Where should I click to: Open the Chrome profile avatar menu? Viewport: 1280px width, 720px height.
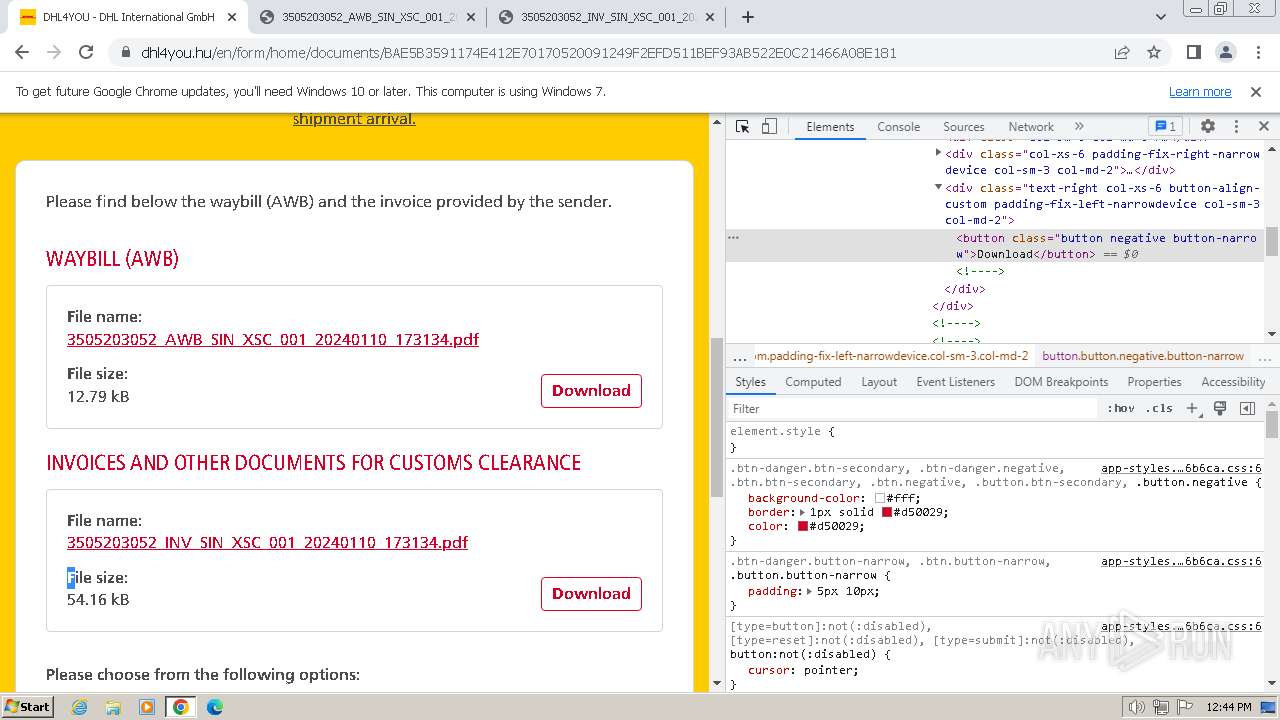pyautogui.click(x=1226, y=53)
